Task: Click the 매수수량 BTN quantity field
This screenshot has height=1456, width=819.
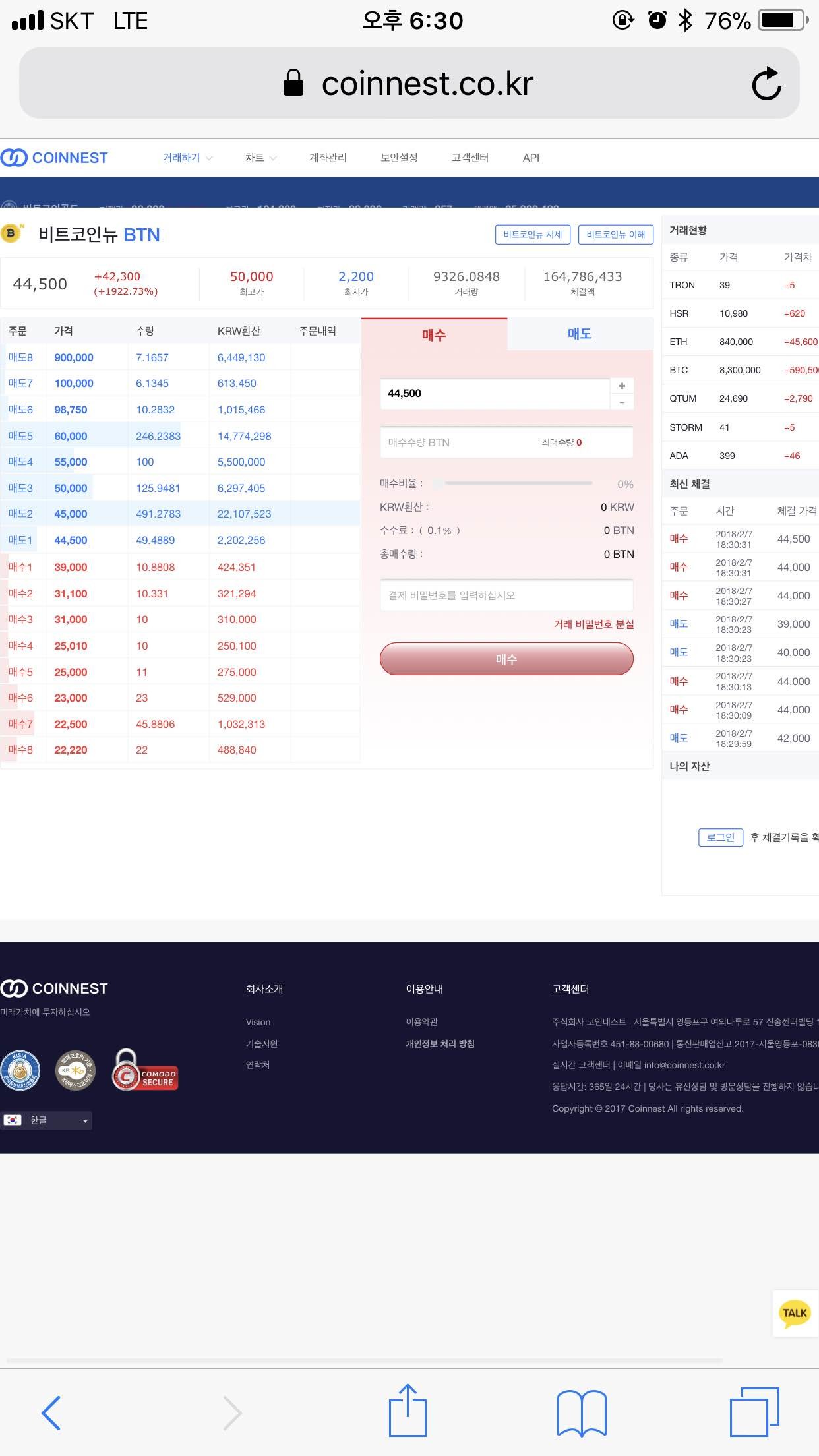Action: point(462,442)
